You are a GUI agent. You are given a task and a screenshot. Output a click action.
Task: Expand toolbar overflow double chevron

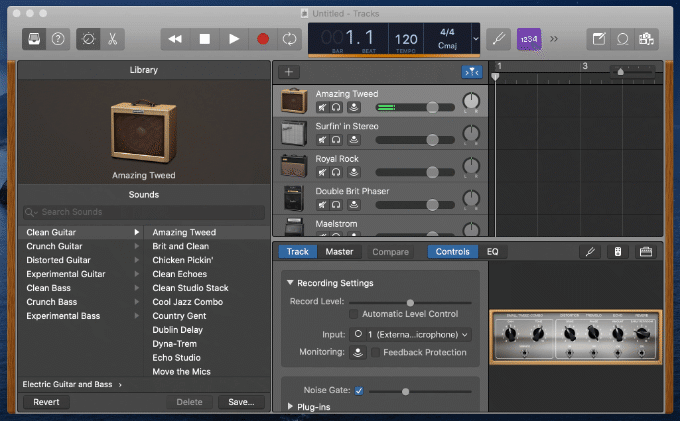[x=554, y=39]
